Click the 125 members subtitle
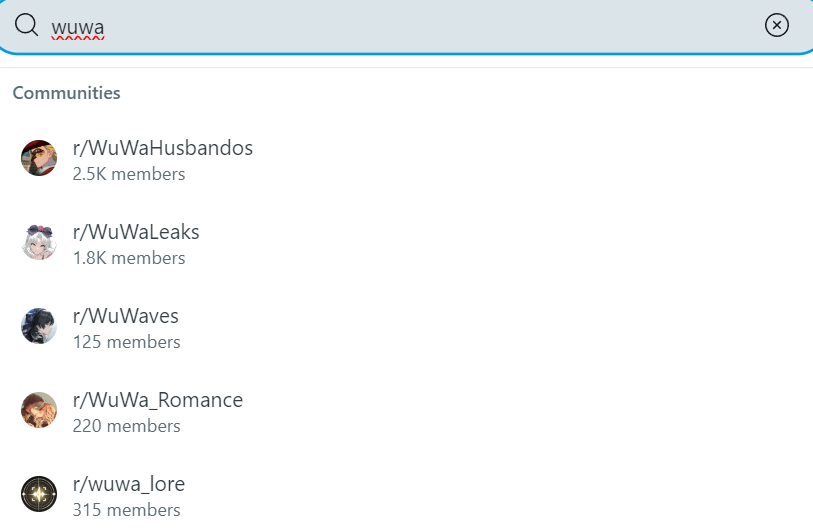Viewport: 813px width, 530px height. tap(127, 342)
